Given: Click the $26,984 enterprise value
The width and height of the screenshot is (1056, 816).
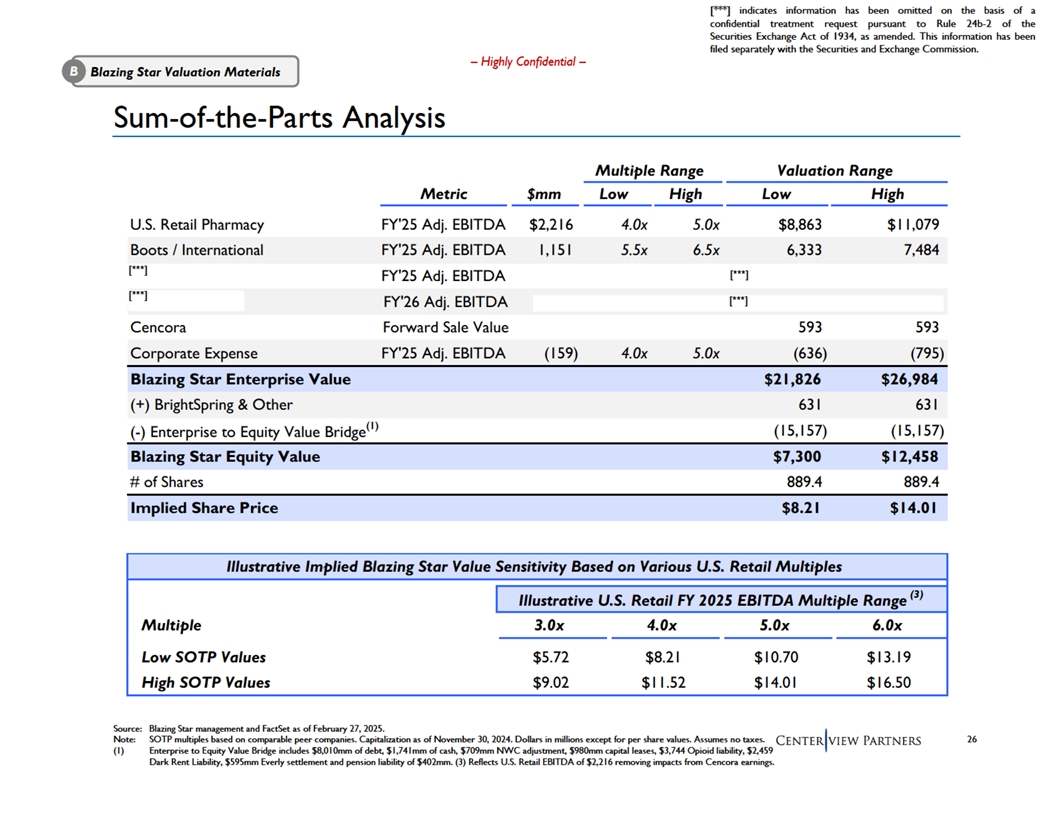Looking at the screenshot, I should (x=909, y=380).
